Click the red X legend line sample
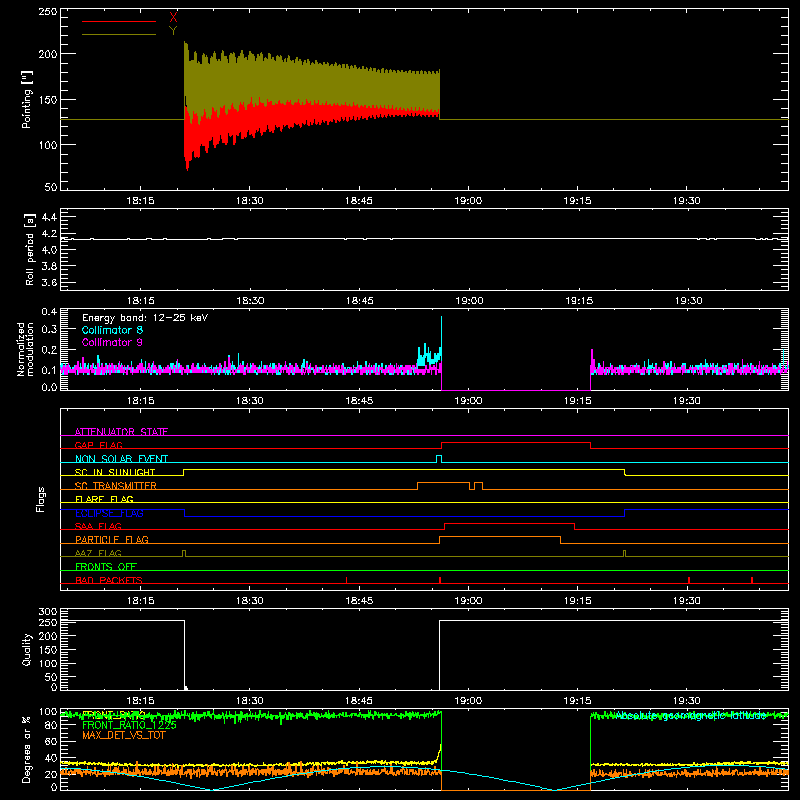This screenshot has height=800, width=800. (x=119, y=21)
